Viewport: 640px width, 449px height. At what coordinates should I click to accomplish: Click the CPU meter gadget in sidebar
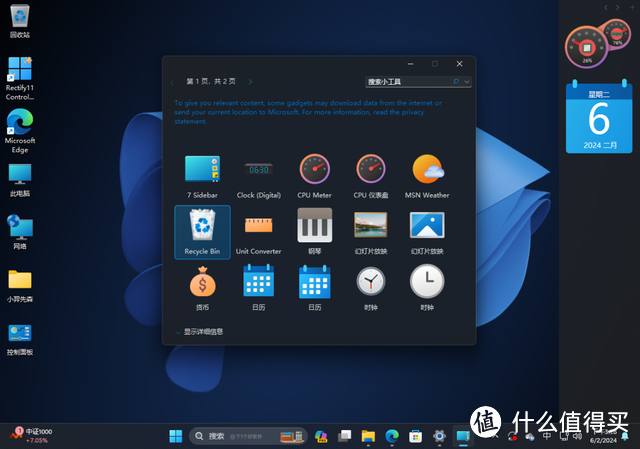(x=598, y=44)
